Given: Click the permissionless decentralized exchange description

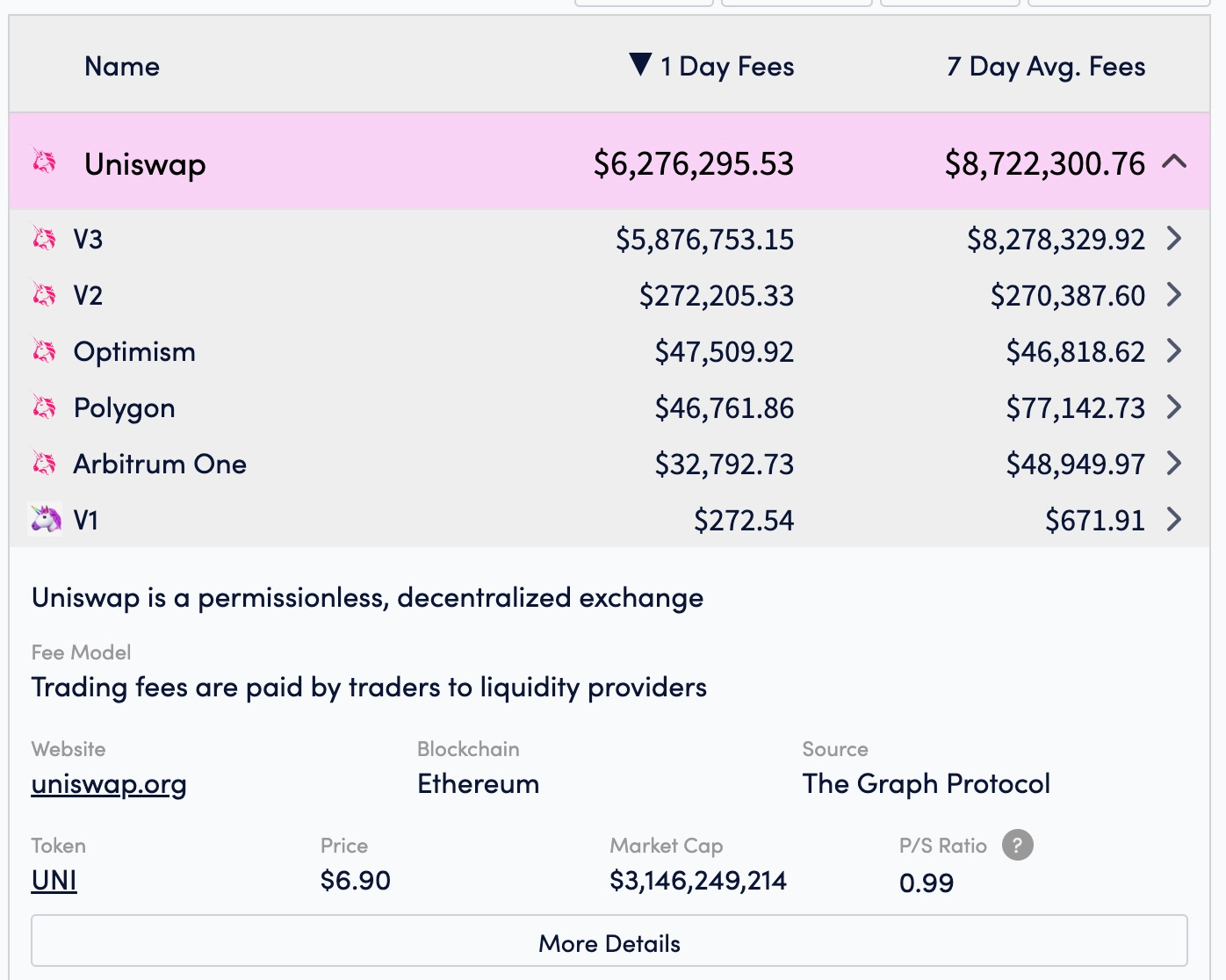Looking at the screenshot, I should point(367,598).
